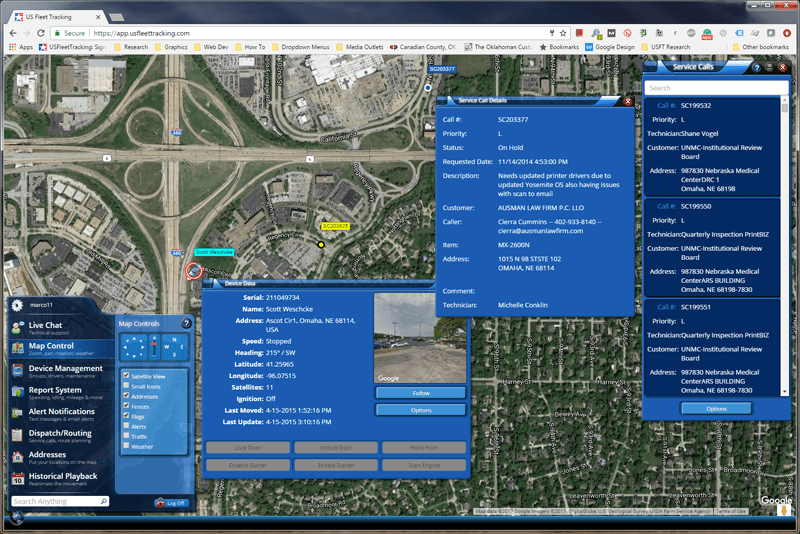The image size is (800, 534).
Task: Enable the Traffic checkbox
Action: tap(126, 436)
